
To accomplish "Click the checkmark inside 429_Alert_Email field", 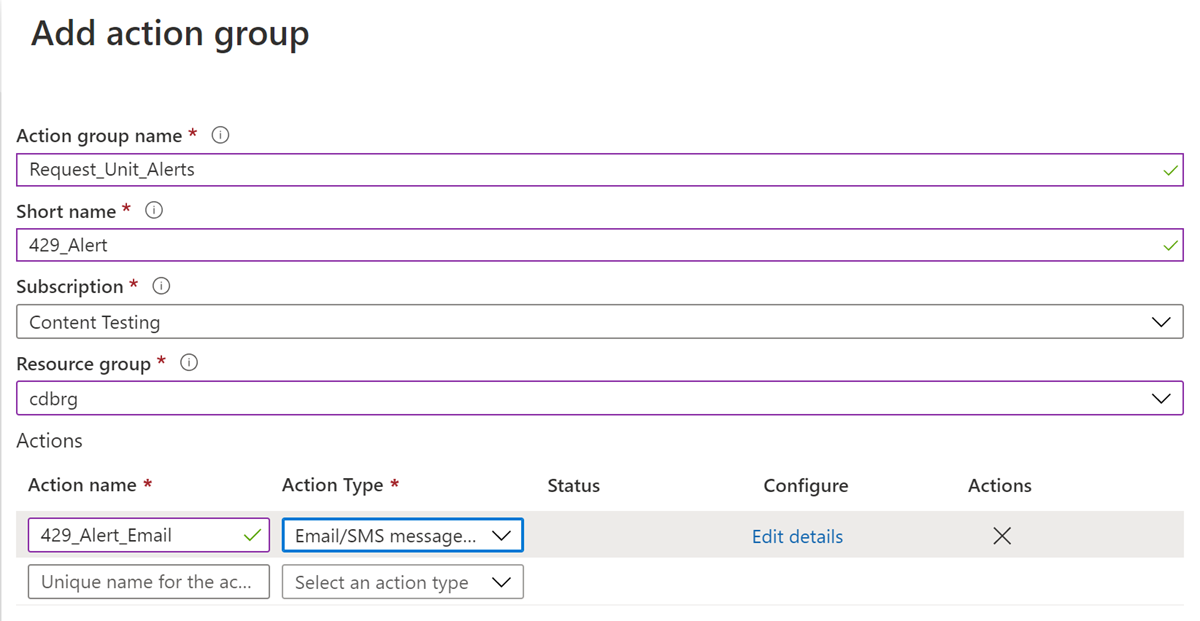I will coord(254,535).
